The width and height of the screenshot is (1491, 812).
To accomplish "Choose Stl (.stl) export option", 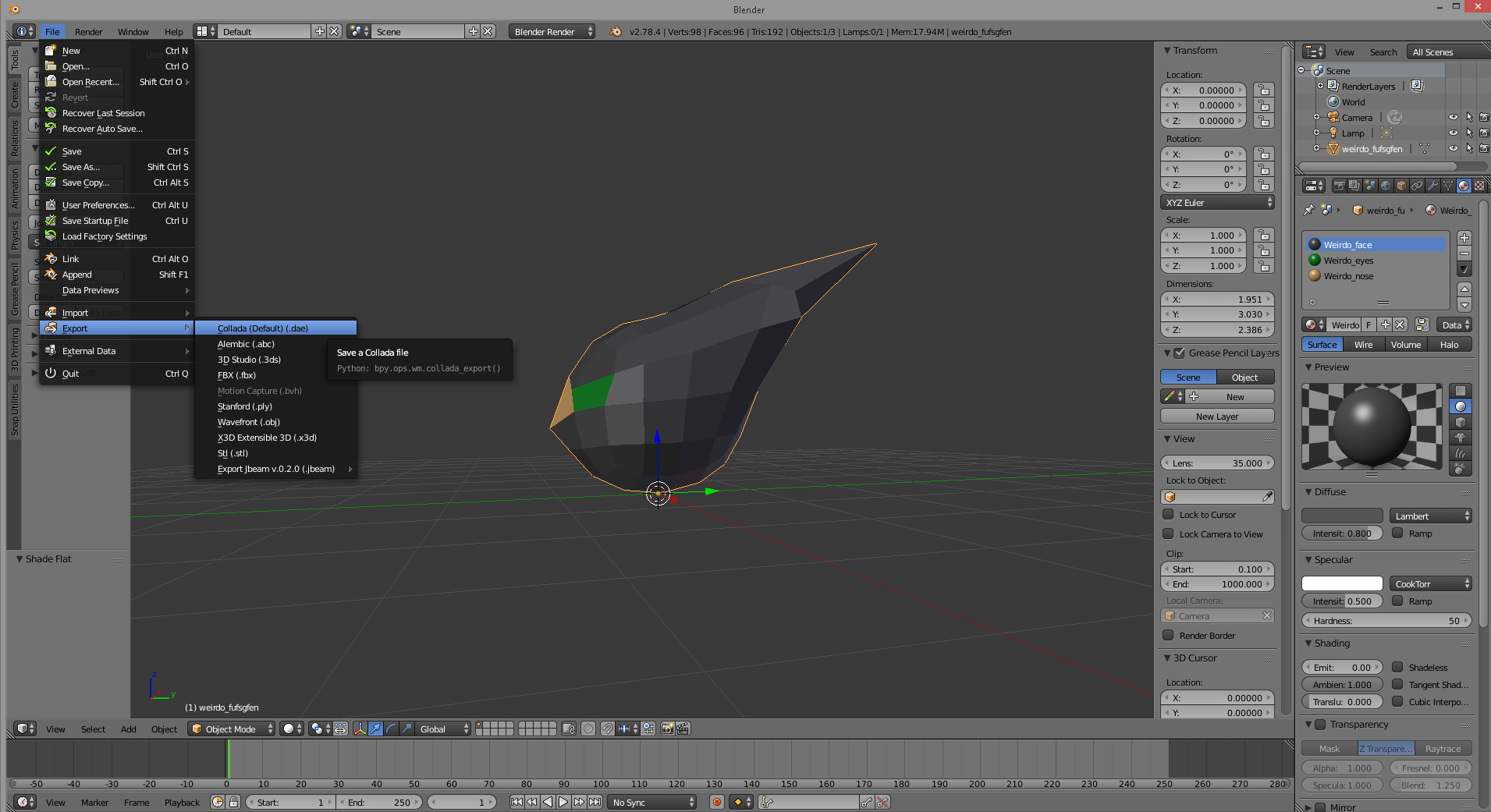I will coord(275,453).
